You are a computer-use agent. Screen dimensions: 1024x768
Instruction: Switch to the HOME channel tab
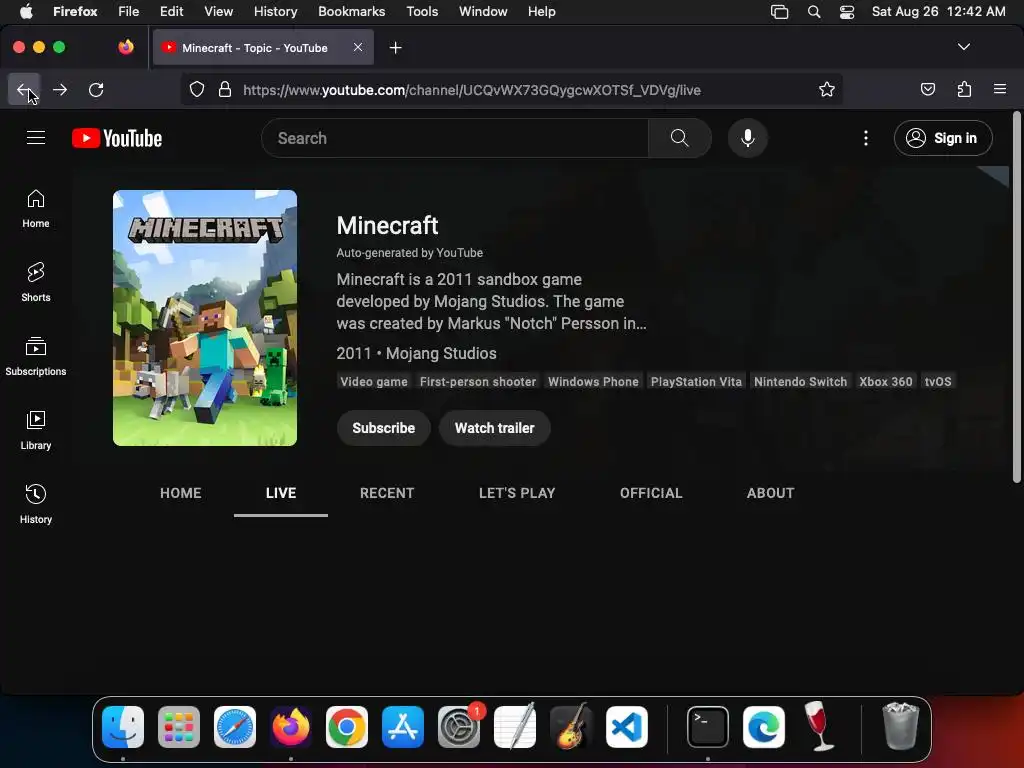pos(181,493)
